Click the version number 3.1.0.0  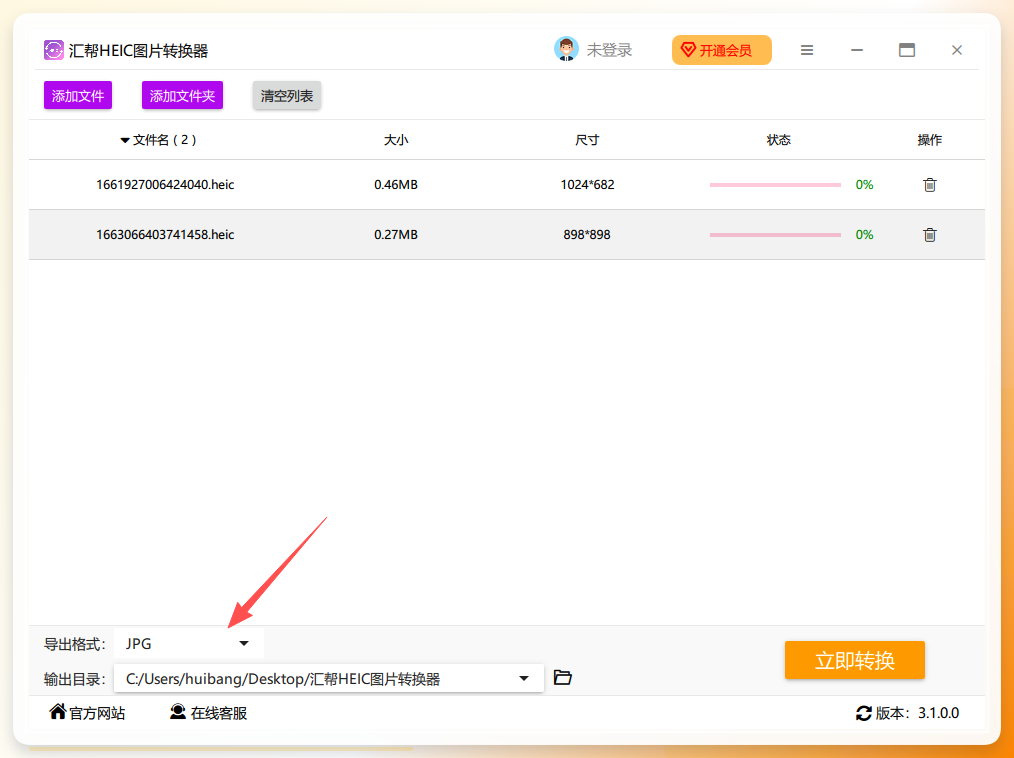[x=938, y=713]
